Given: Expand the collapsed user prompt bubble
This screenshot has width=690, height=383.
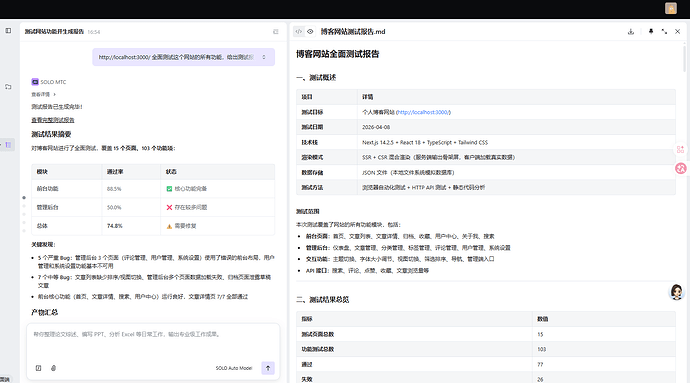Looking at the screenshot, I should [264, 57].
